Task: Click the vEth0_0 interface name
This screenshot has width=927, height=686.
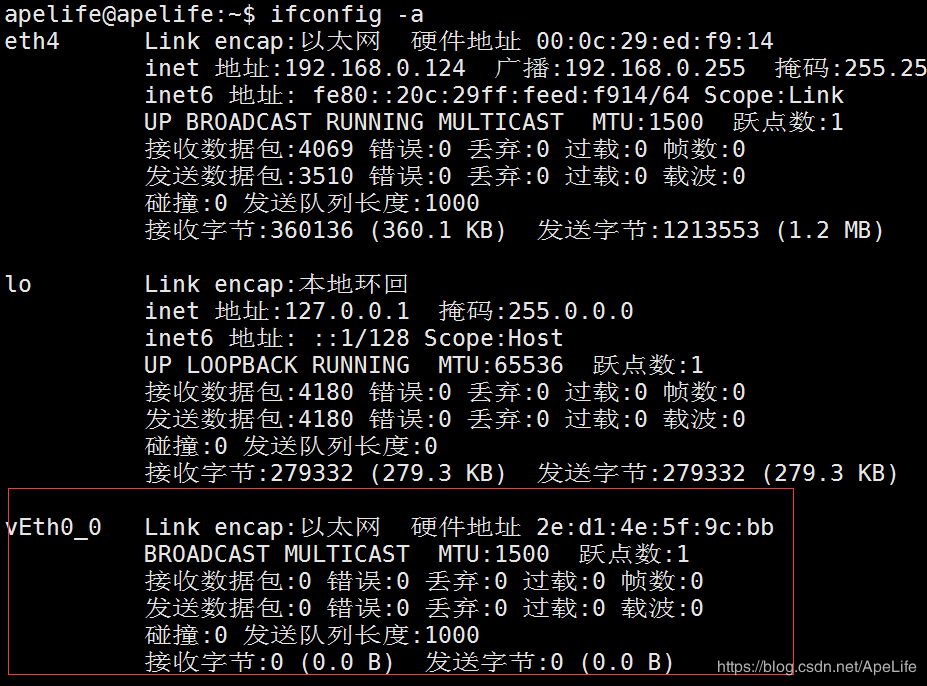Action: coord(53,527)
